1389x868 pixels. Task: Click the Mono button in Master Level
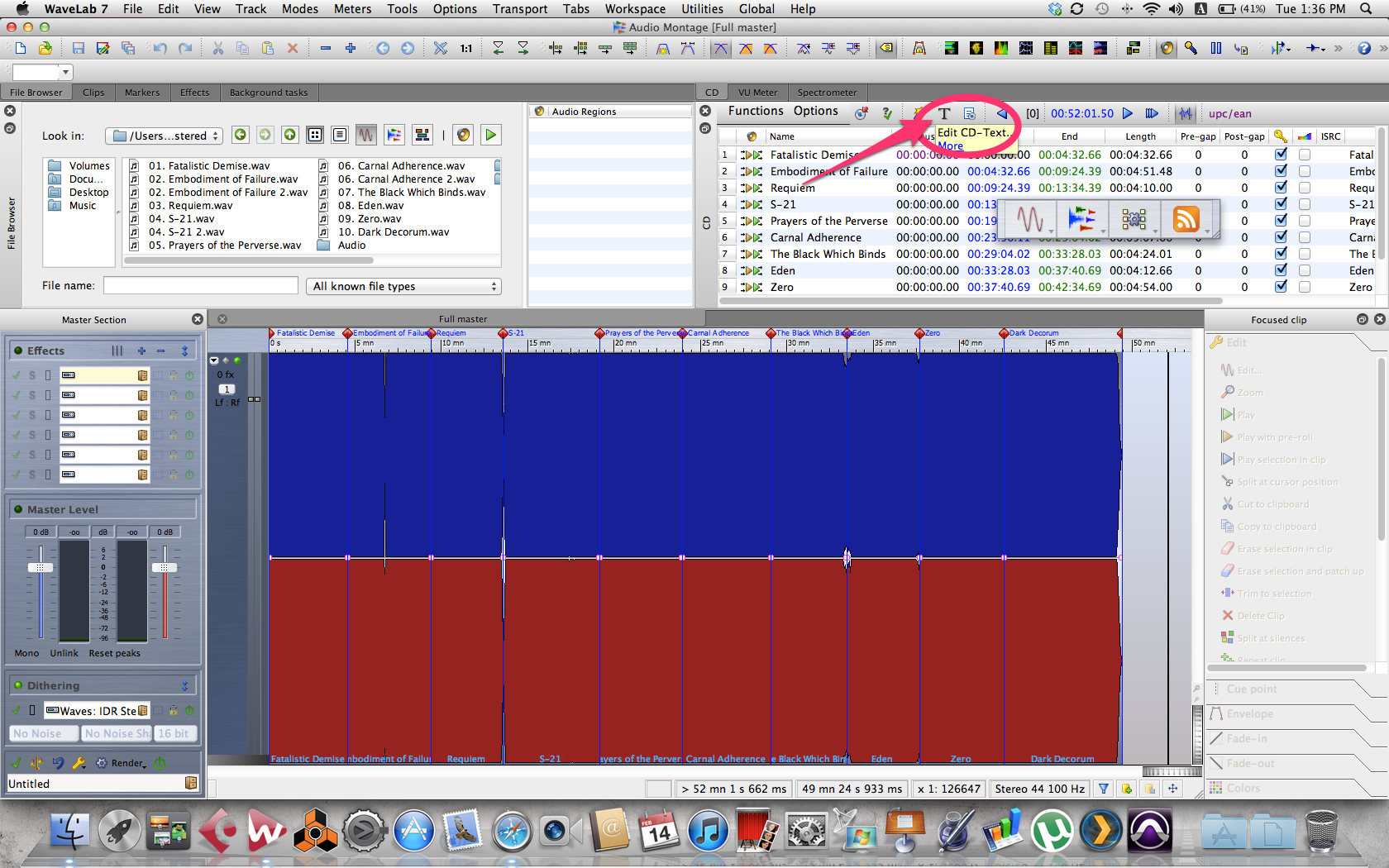coord(26,653)
